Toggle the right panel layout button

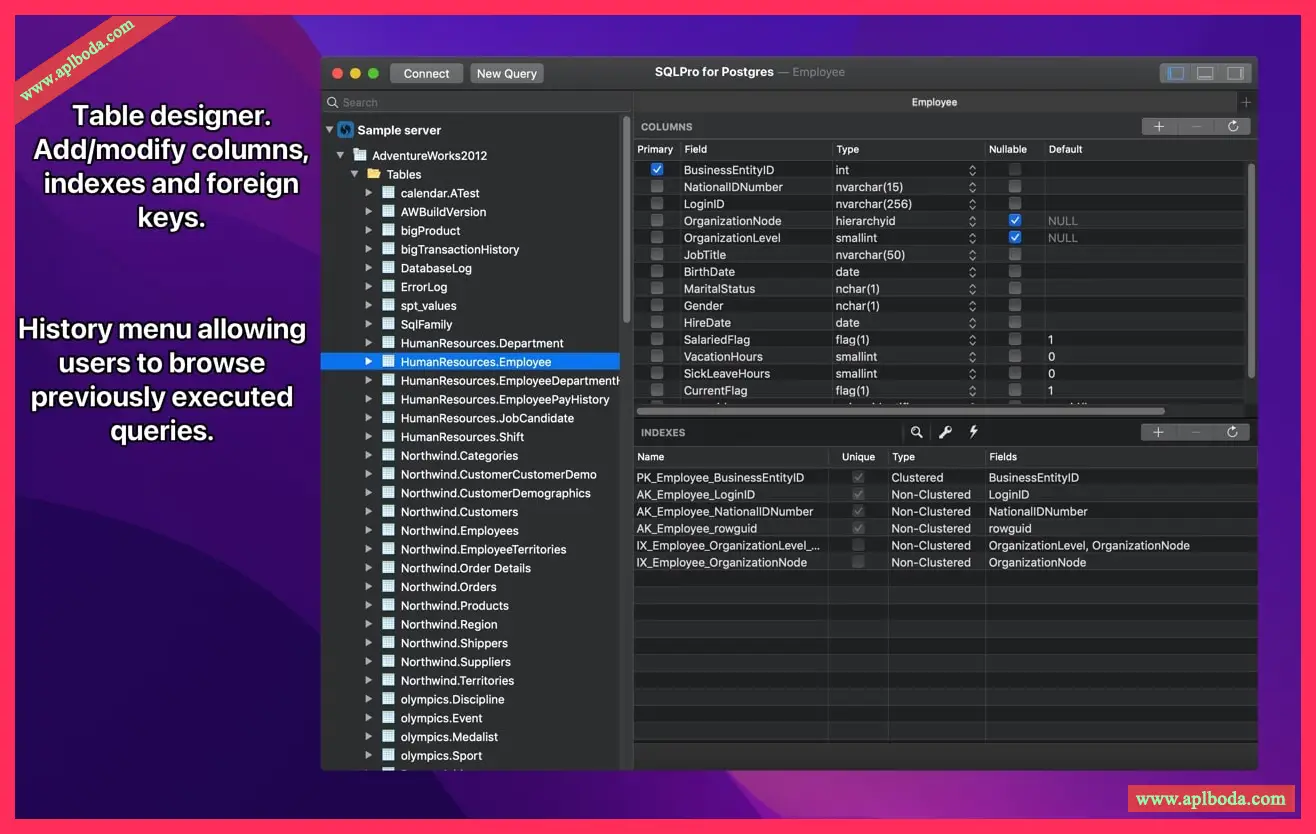[x=1235, y=73]
